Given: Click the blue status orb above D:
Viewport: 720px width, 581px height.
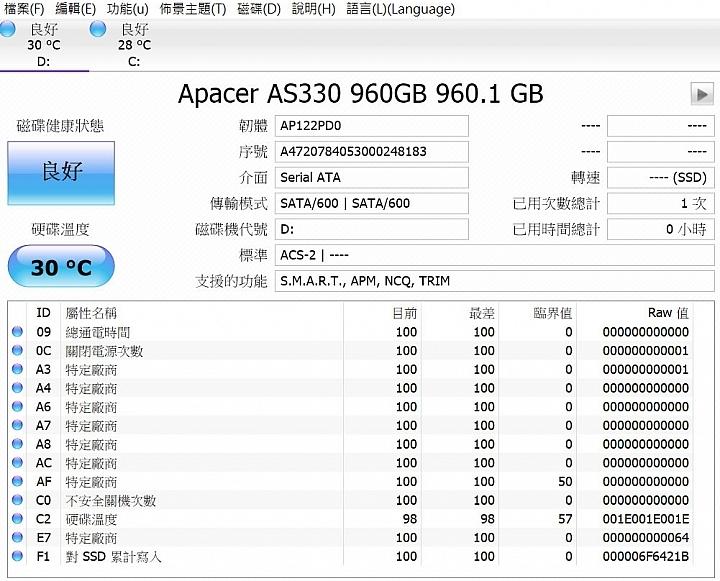Looking at the screenshot, I should click(x=7, y=29).
